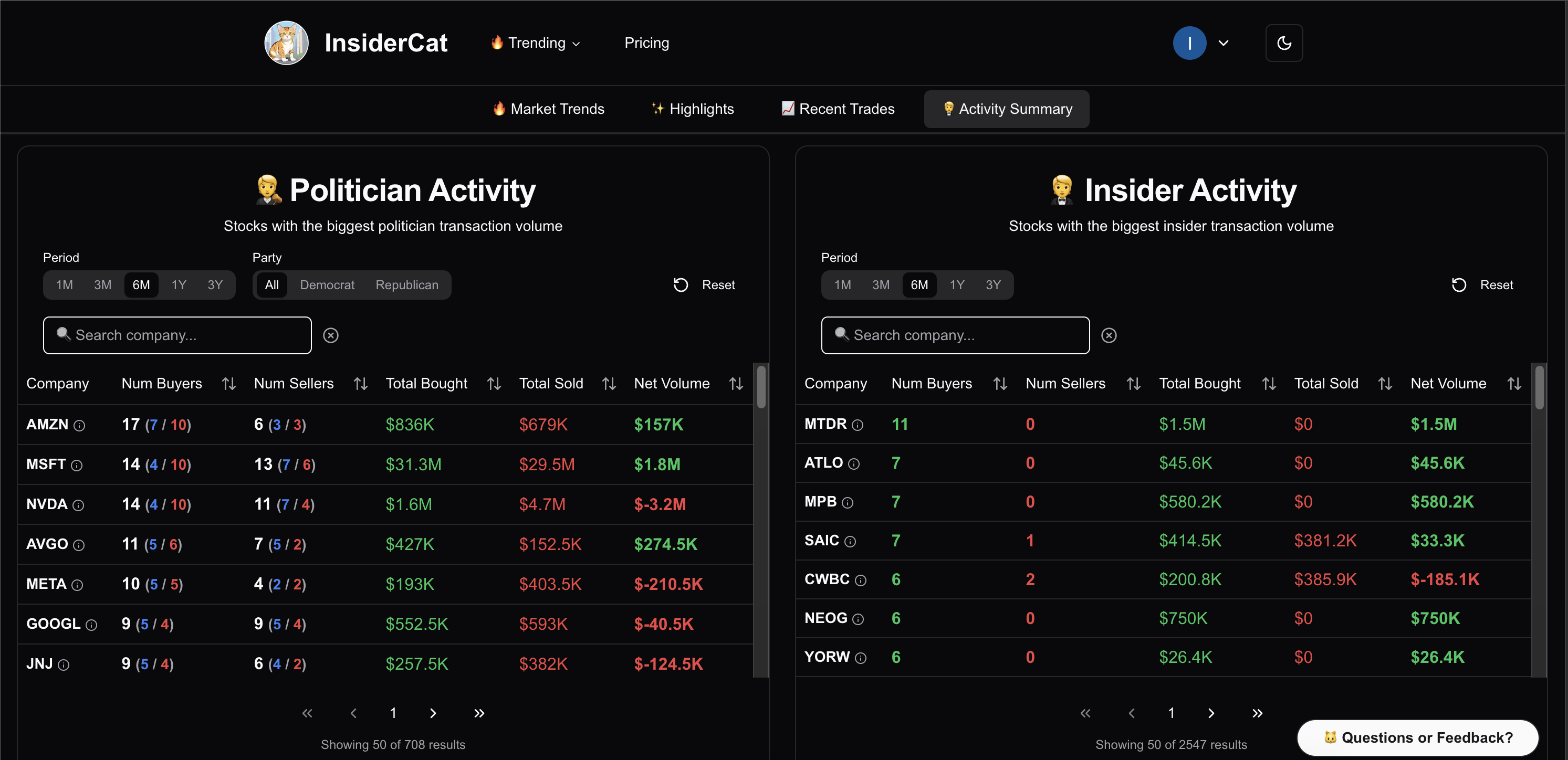Go to last page of politician results
This screenshot has width=1568, height=760.
point(479,713)
